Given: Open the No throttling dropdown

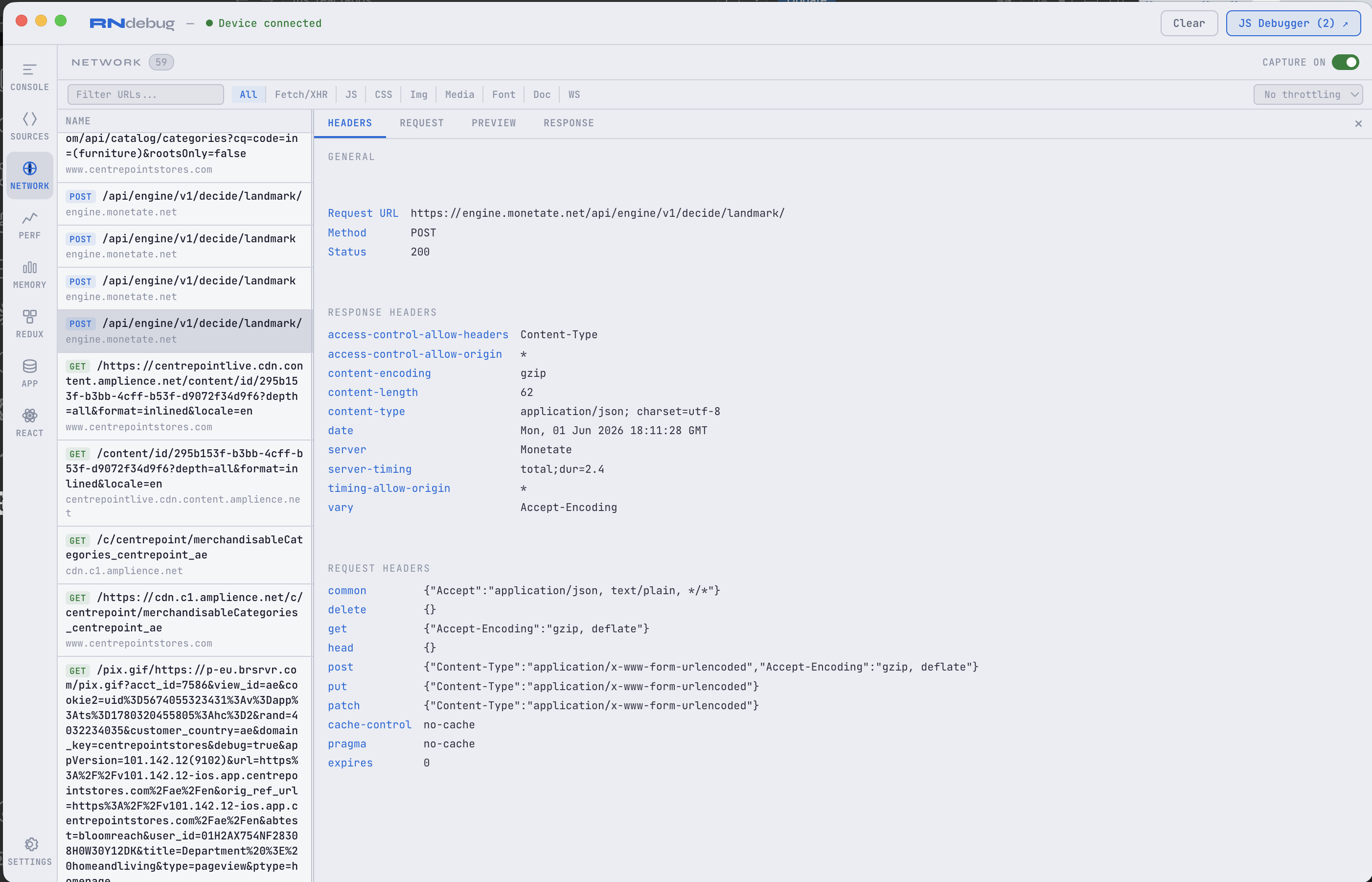Looking at the screenshot, I should 1308,94.
